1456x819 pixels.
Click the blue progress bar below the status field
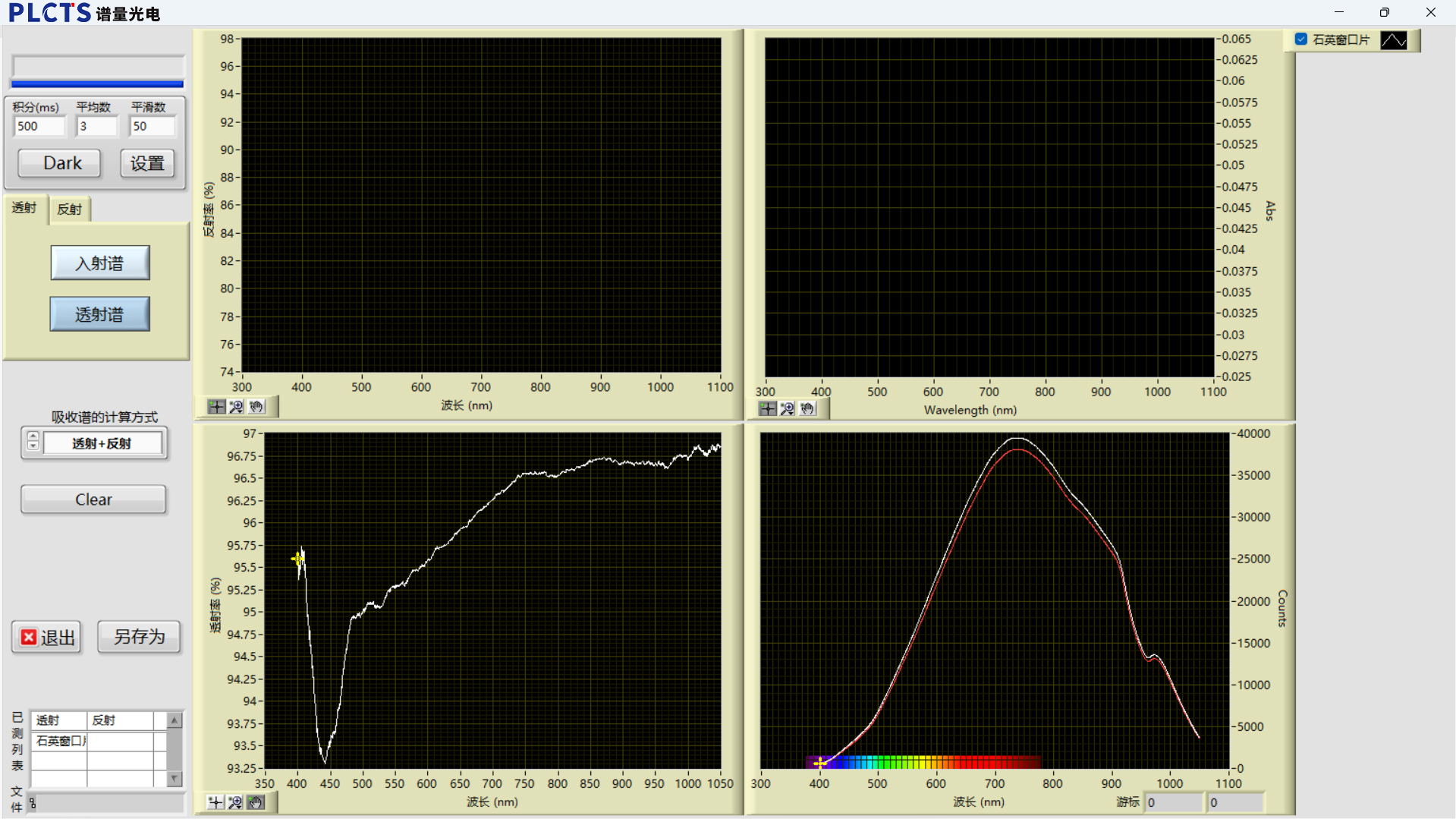click(97, 84)
